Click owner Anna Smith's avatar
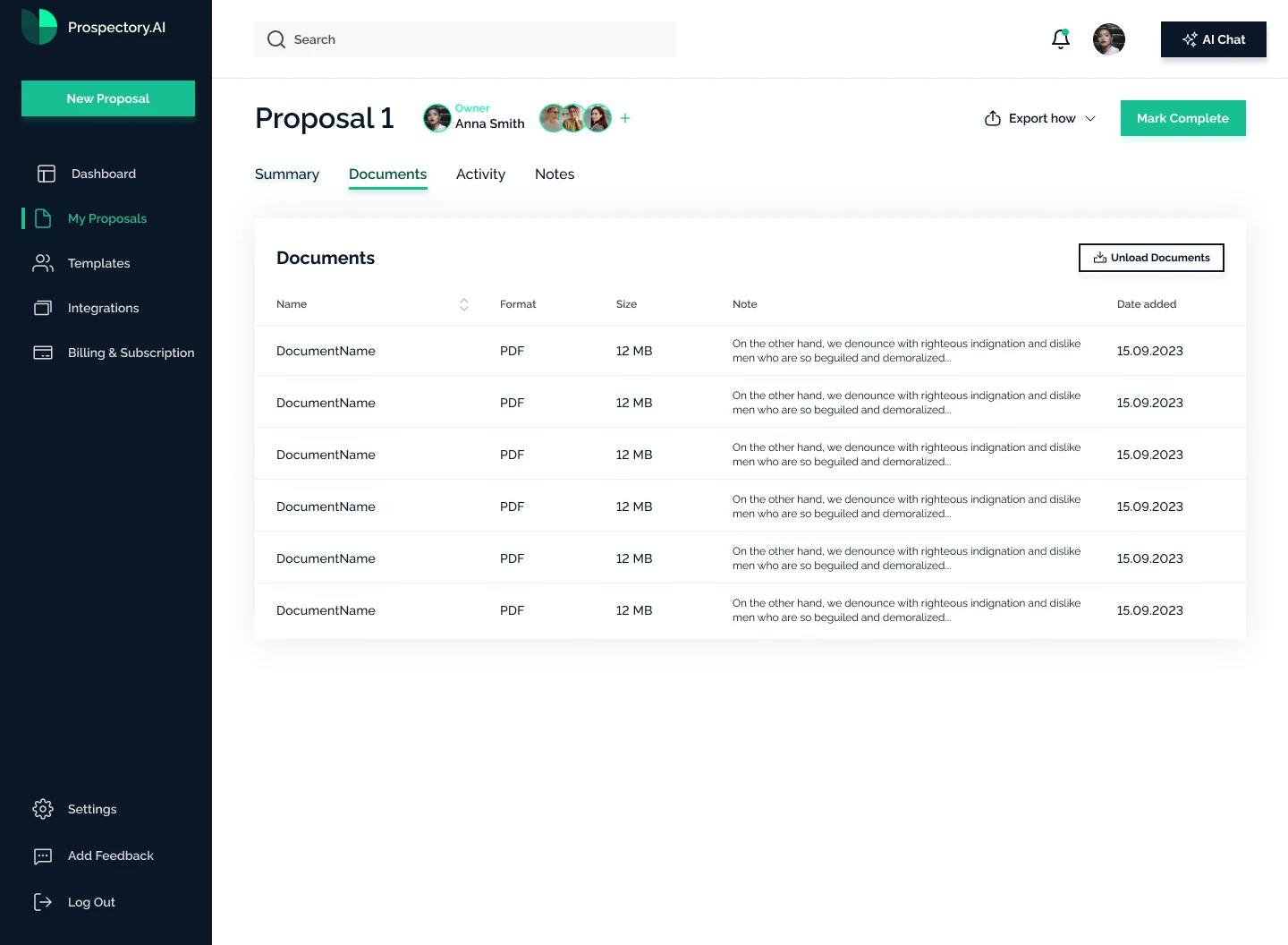1288x945 pixels. tap(437, 118)
